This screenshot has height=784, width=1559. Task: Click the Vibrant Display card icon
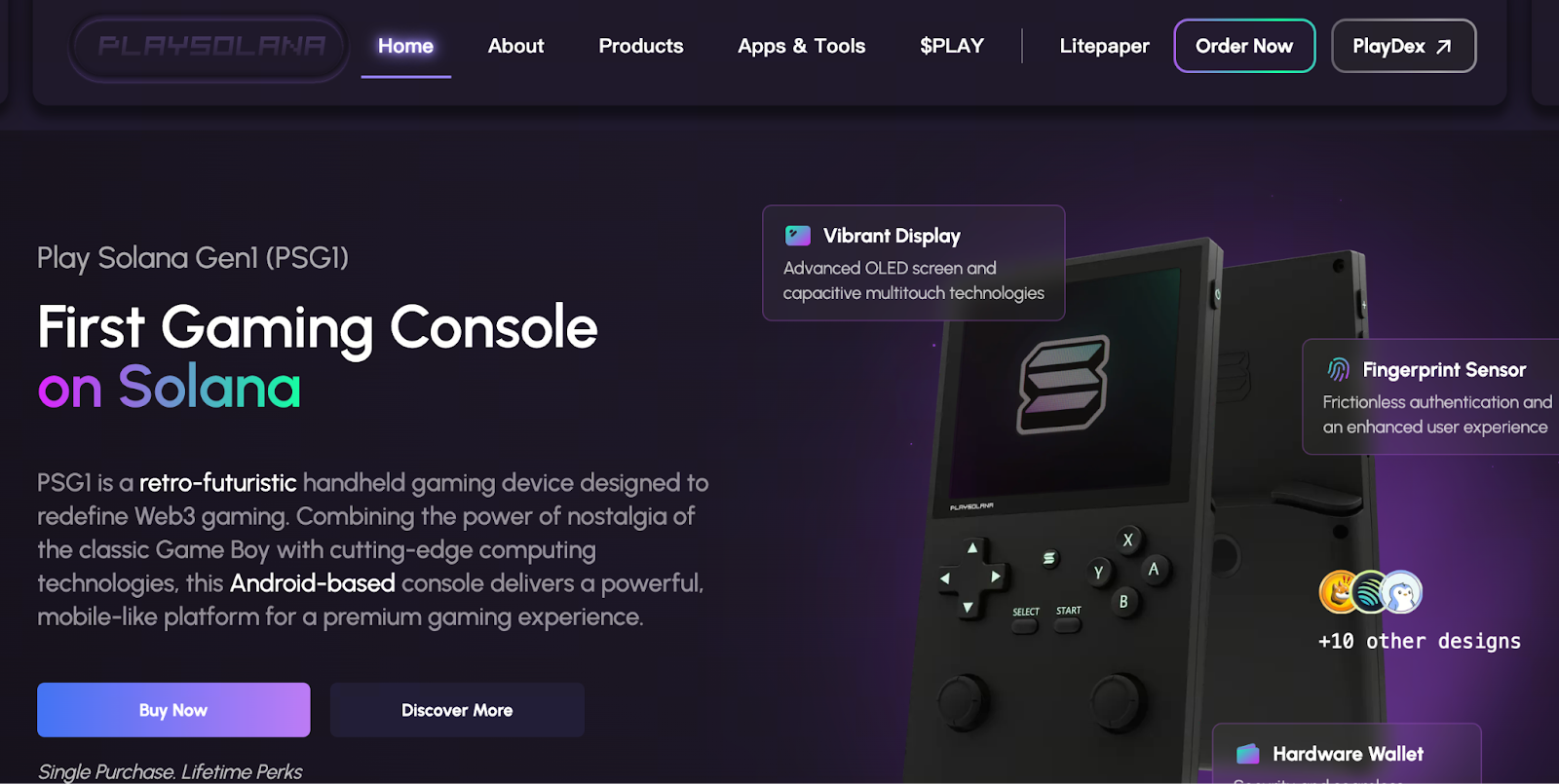coord(798,236)
